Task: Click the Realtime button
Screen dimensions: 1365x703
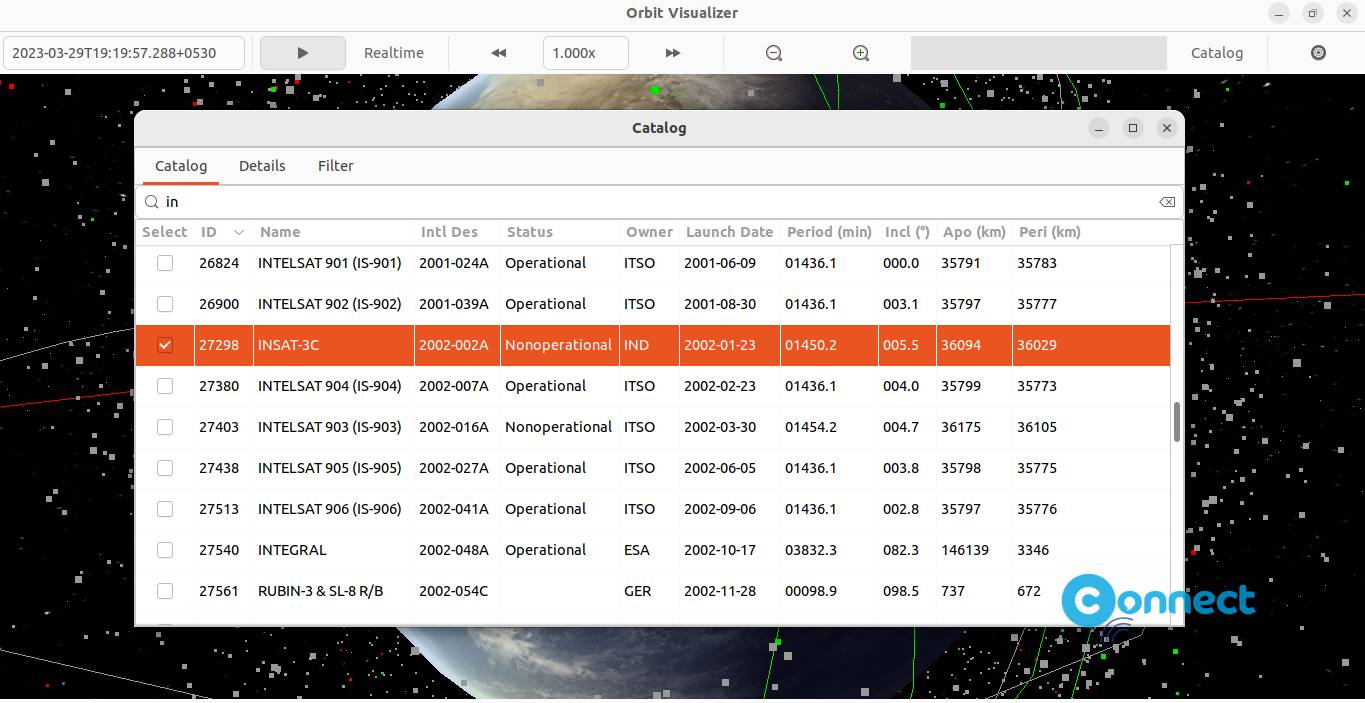Action: 393,53
